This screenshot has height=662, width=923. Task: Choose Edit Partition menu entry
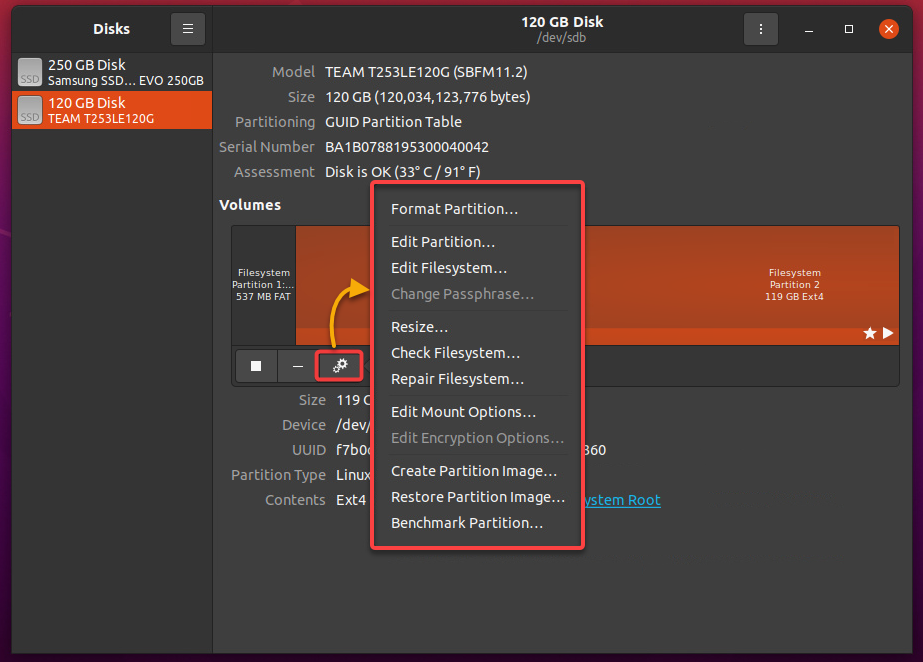443,242
